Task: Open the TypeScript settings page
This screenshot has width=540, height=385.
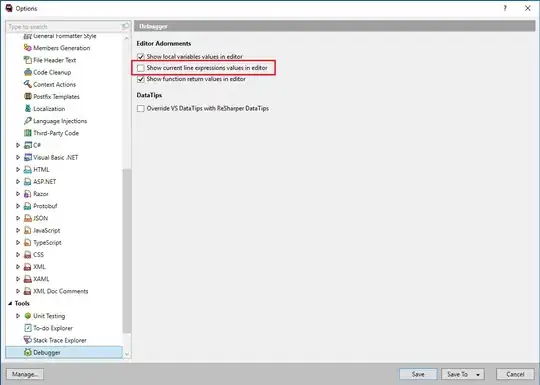Action: click(x=47, y=242)
